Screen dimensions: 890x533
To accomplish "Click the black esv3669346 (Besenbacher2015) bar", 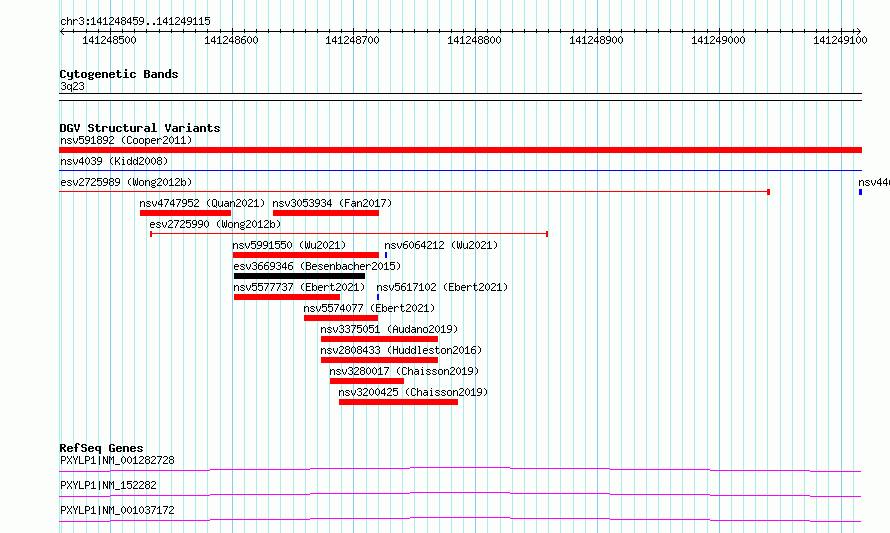I will pyautogui.click(x=299, y=276).
